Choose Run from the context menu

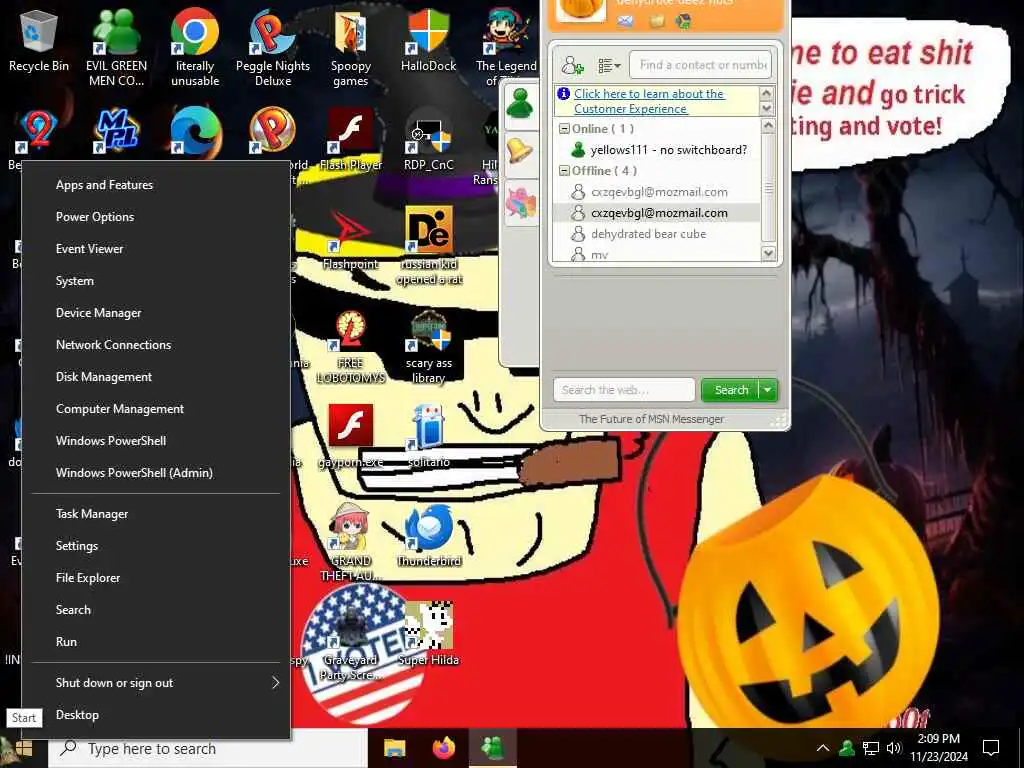[x=157, y=642]
